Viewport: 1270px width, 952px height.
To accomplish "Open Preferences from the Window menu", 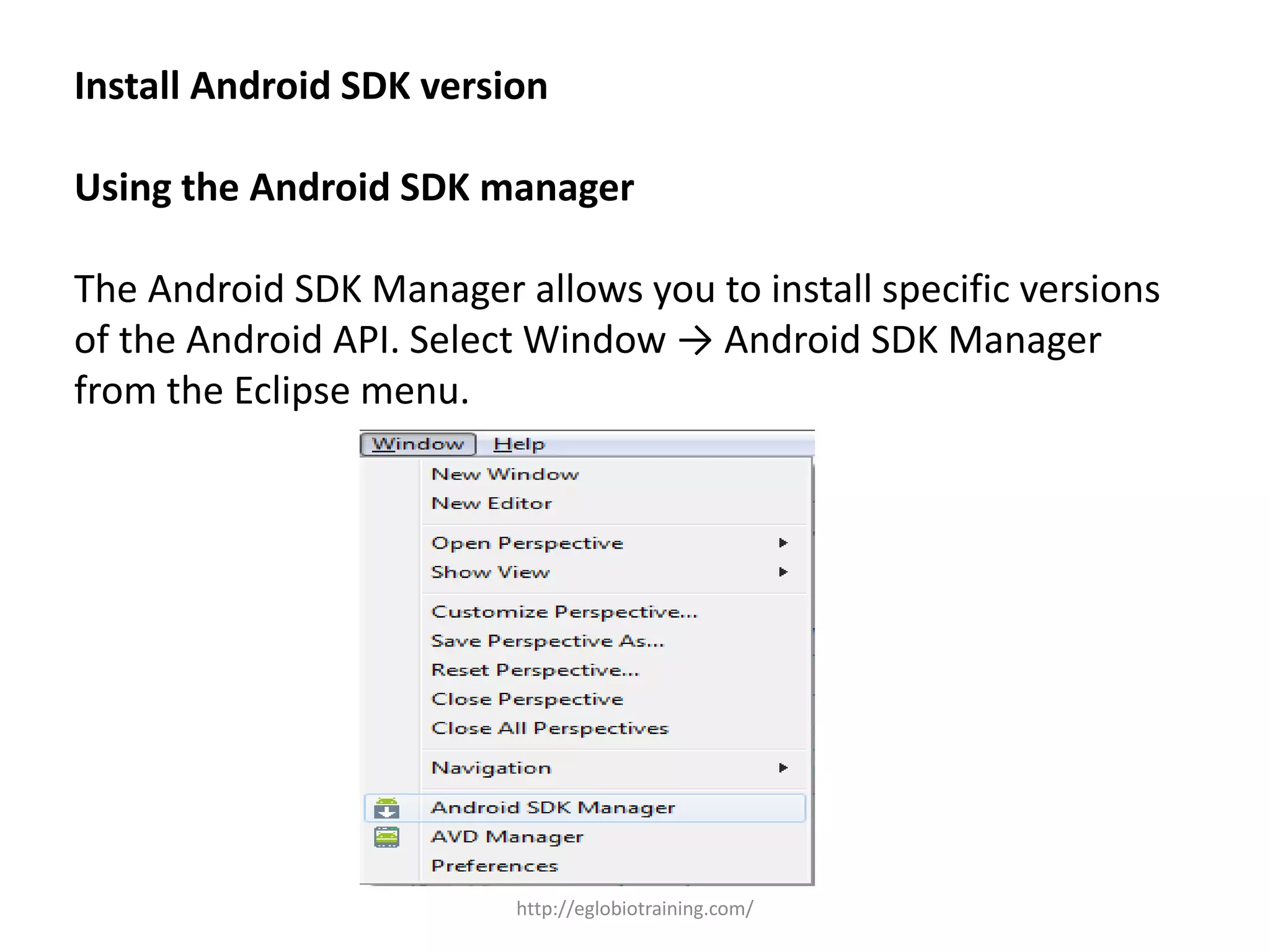I will (495, 866).
